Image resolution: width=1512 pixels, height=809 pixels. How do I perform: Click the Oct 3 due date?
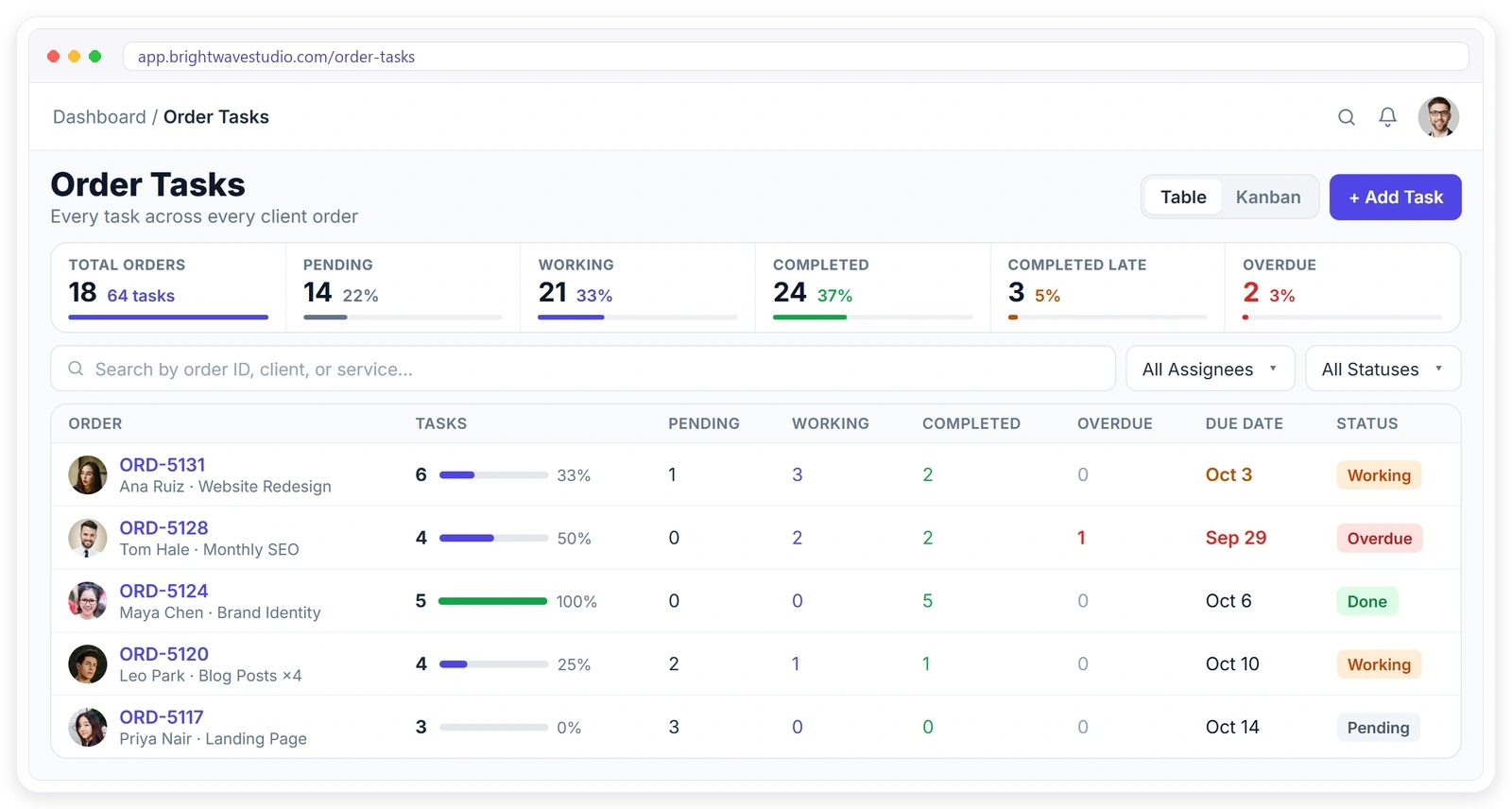pos(1228,474)
